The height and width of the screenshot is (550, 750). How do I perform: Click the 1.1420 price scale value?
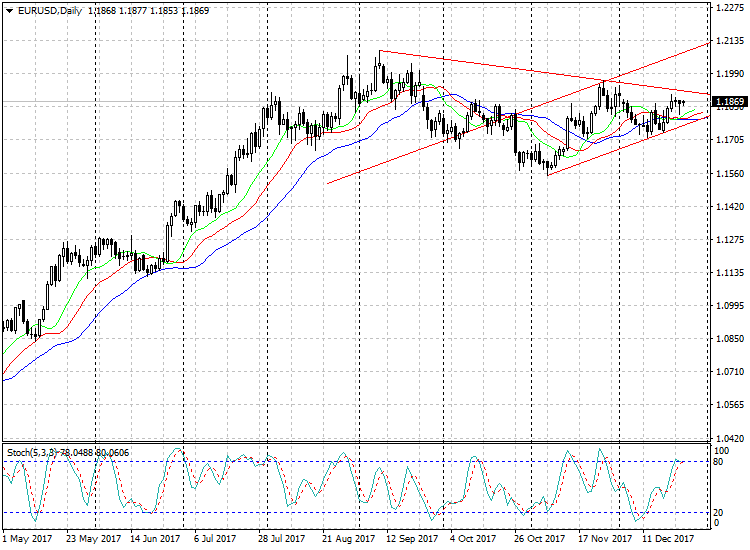pos(730,207)
